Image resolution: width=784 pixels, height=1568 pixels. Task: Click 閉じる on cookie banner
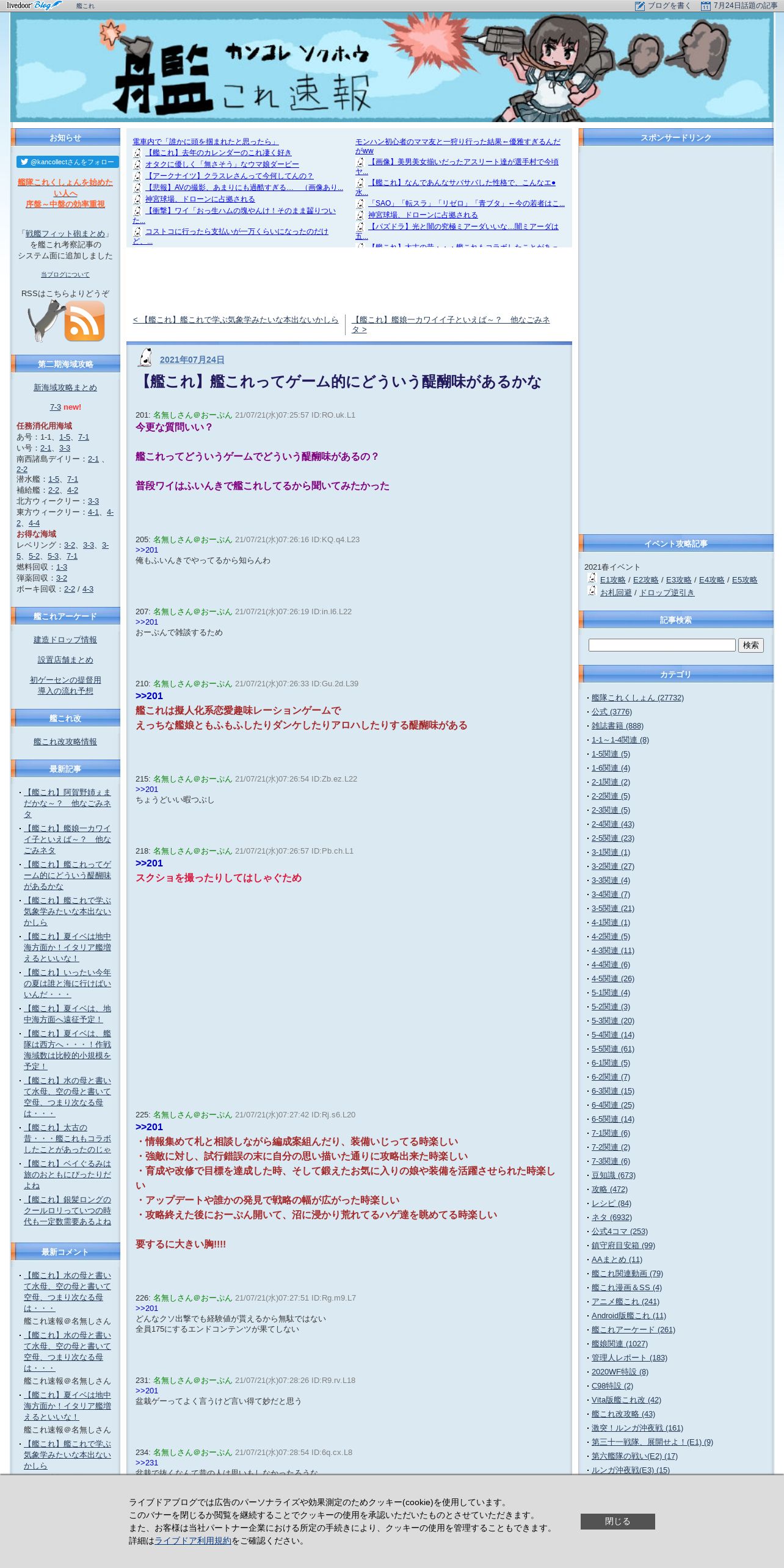pyautogui.click(x=617, y=1522)
